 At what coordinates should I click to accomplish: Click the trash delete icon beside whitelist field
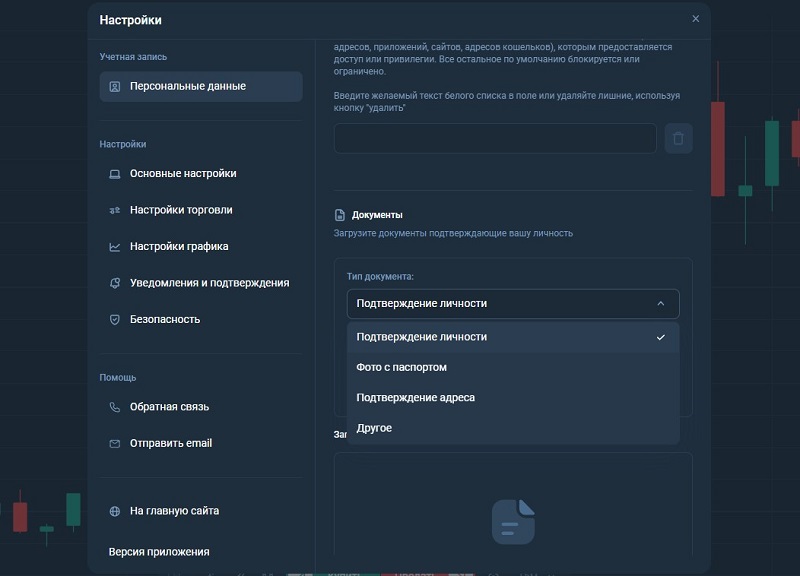678,139
